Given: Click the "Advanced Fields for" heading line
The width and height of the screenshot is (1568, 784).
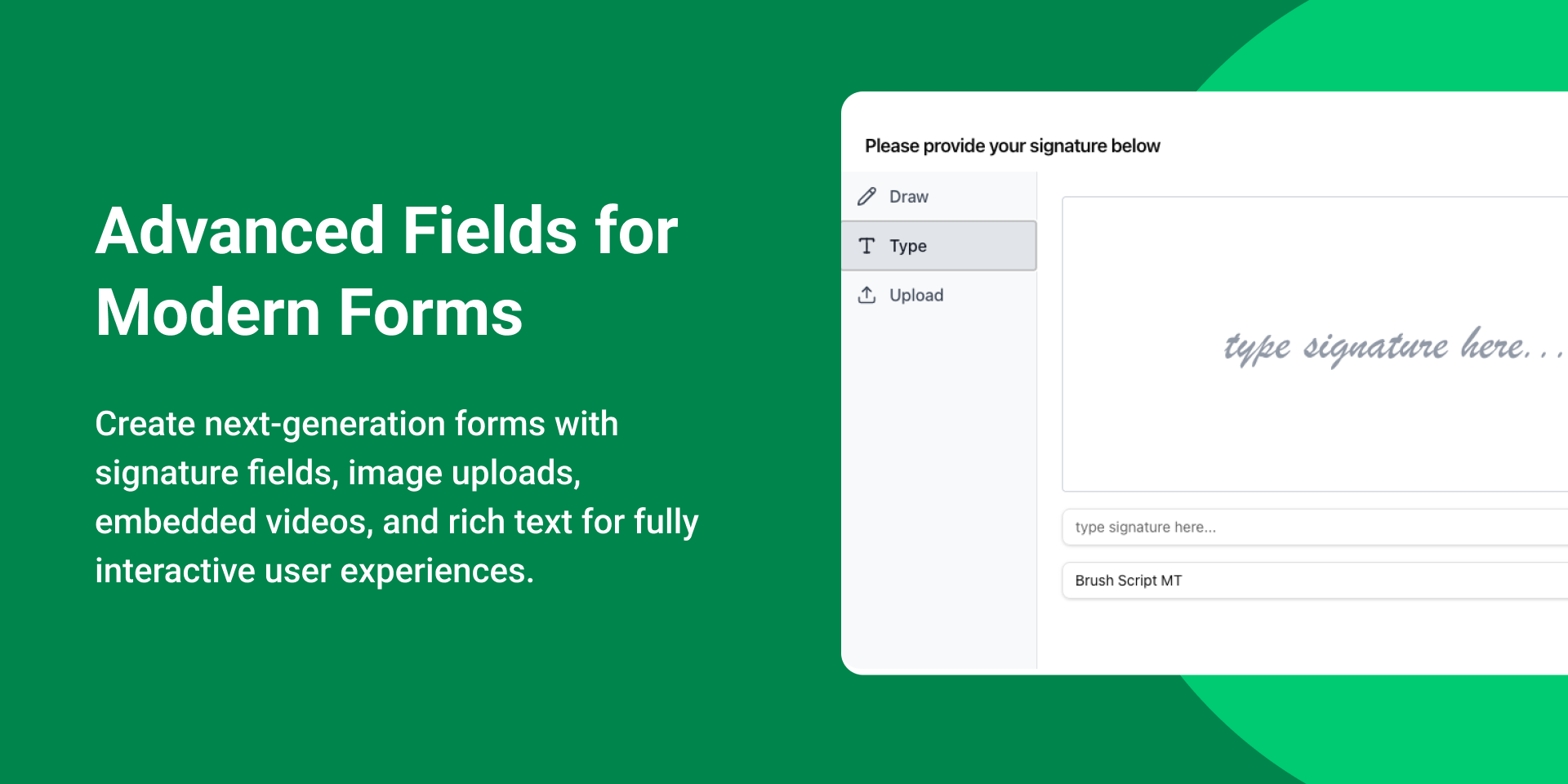Looking at the screenshot, I should point(386,231).
